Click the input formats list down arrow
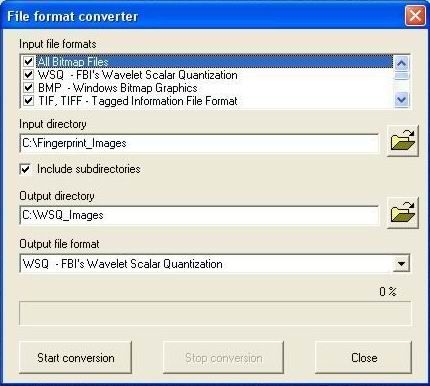Image resolution: width=430 pixels, height=386 pixels. pos(401,99)
